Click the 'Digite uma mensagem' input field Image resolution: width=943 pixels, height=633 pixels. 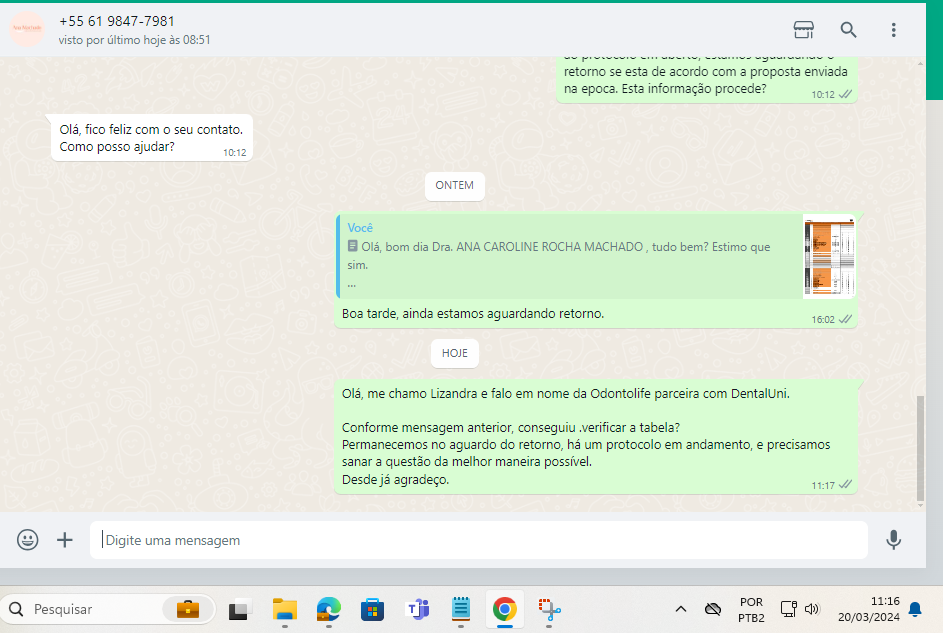(x=480, y=540)
